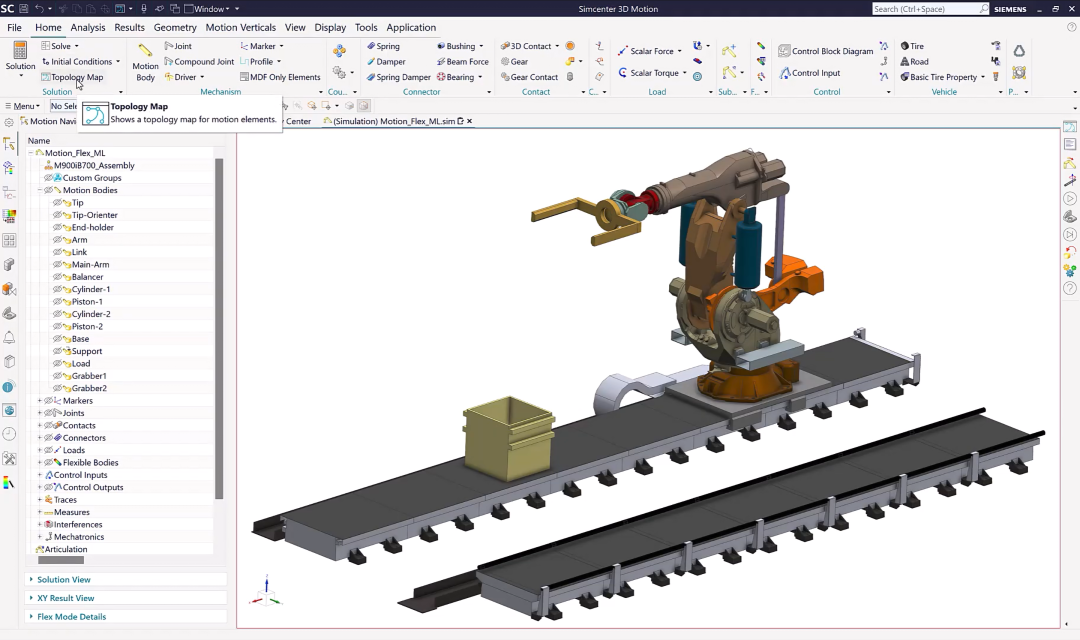Expand the Markers tree node
The image size is (1080, 640).
39,401
